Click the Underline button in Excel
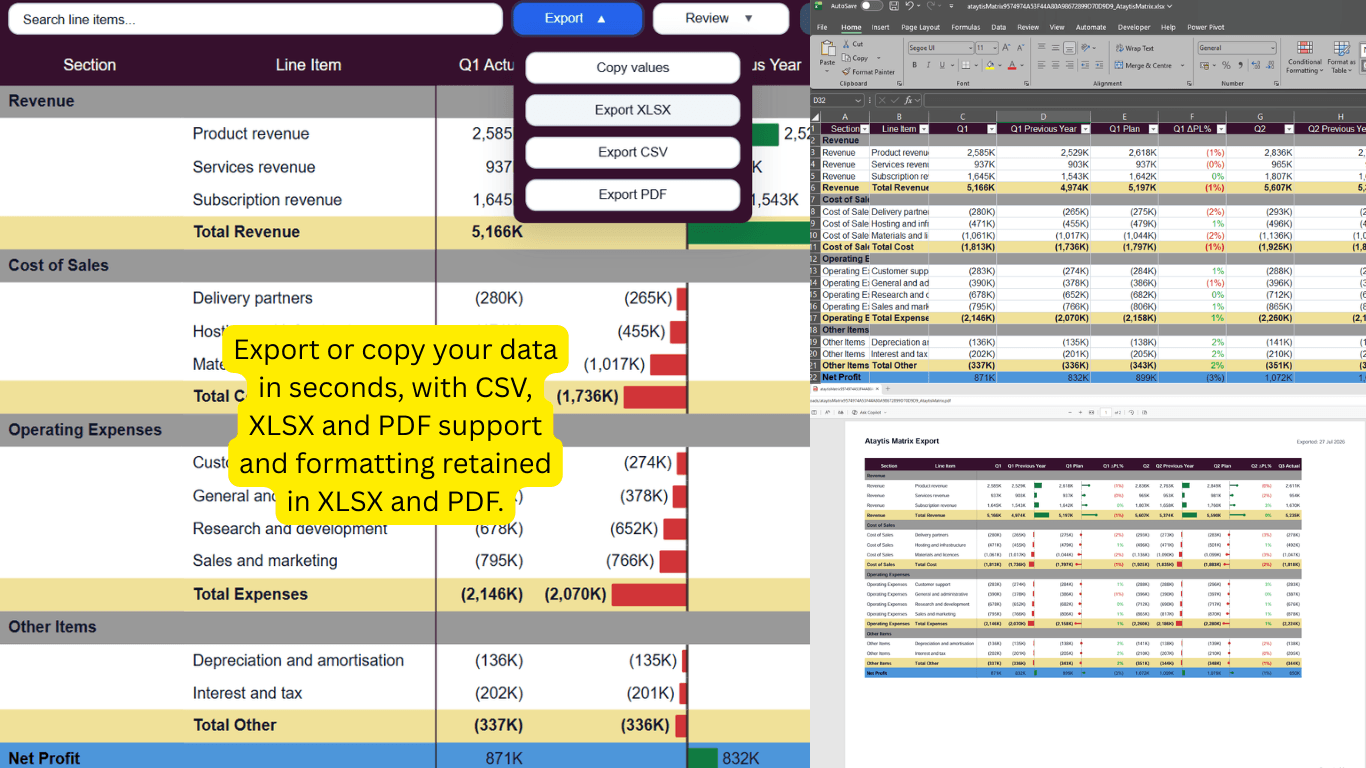Viewport: 1366px width, 768px height. pyautogui.click(x=942, y=65)
